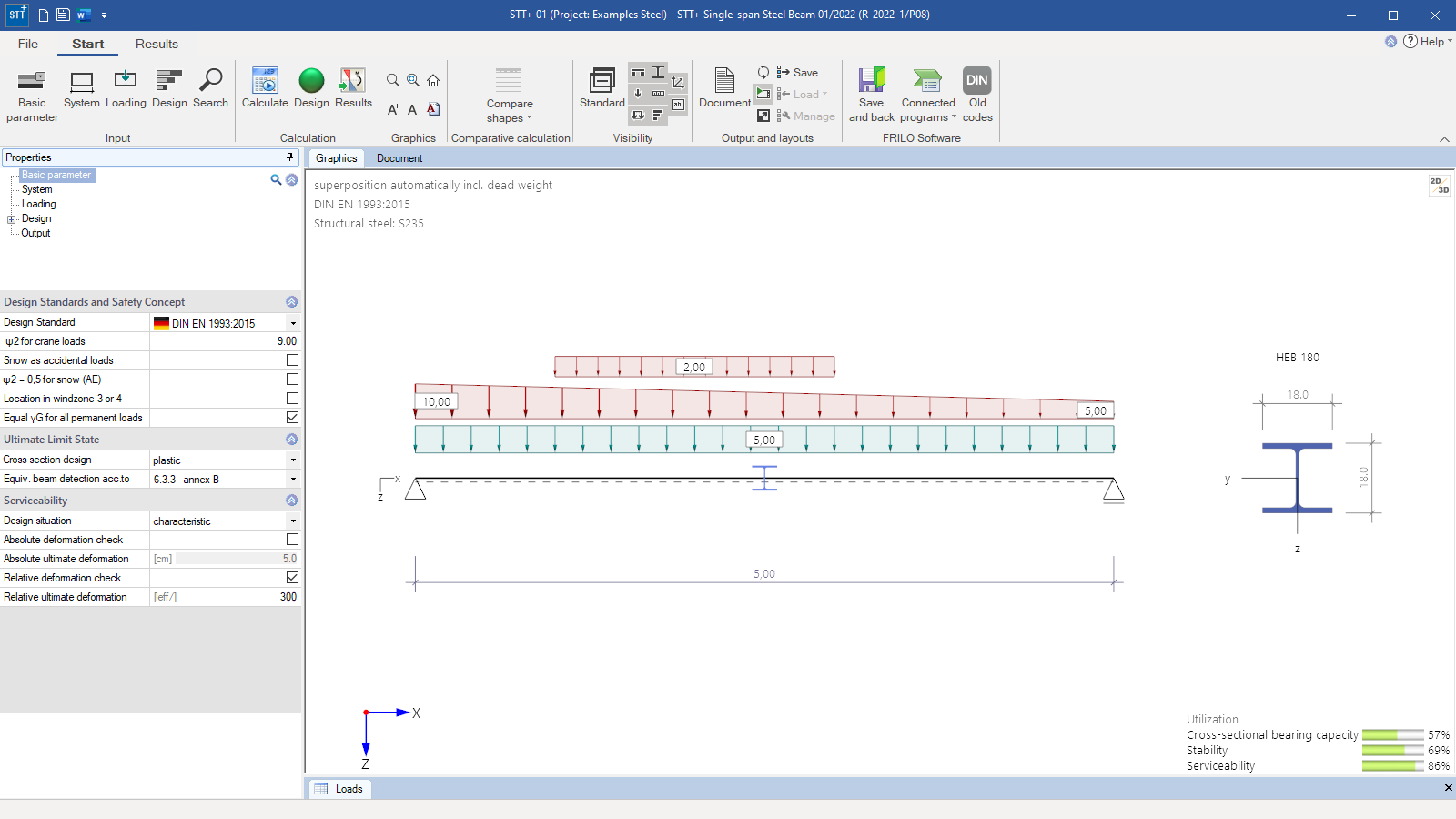Open Help menu

1427,41
